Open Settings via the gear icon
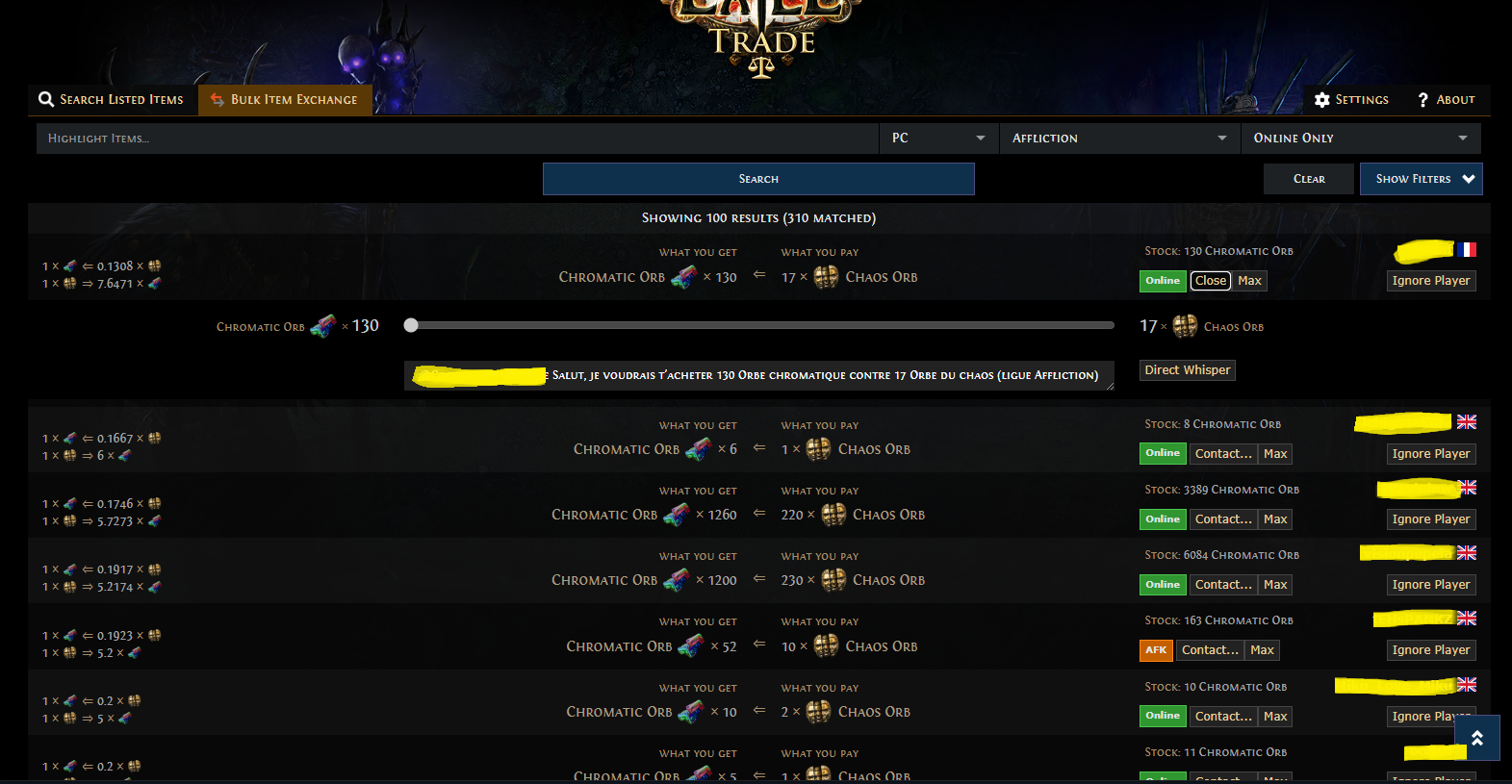 coord(1322,100)
